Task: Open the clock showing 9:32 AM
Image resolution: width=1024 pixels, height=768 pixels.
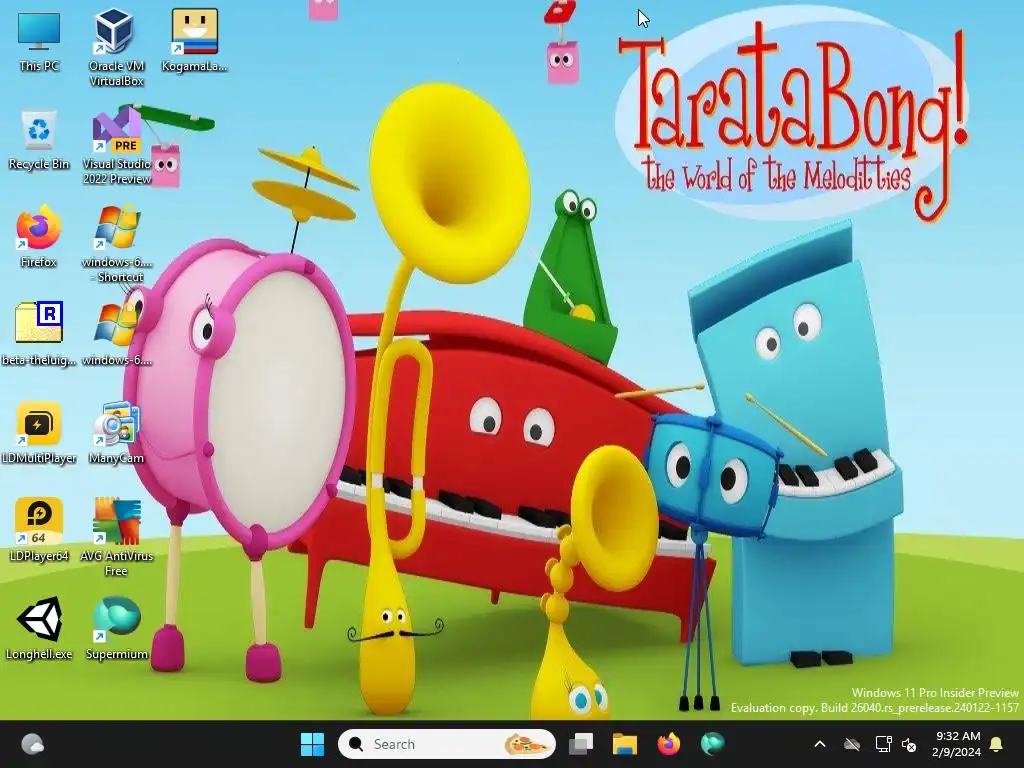Action: coord(957,744)
